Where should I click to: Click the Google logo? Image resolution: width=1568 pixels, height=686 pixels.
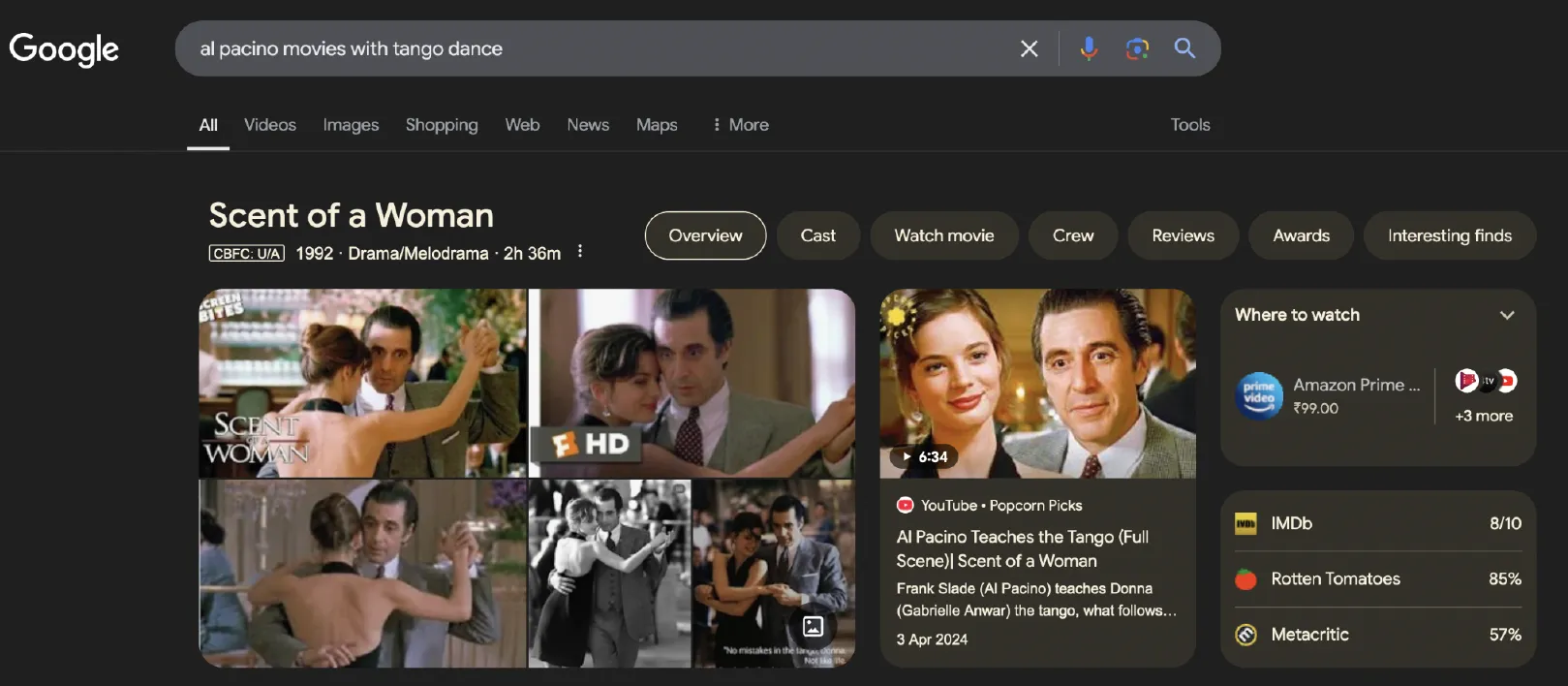[x=64, y=48]
